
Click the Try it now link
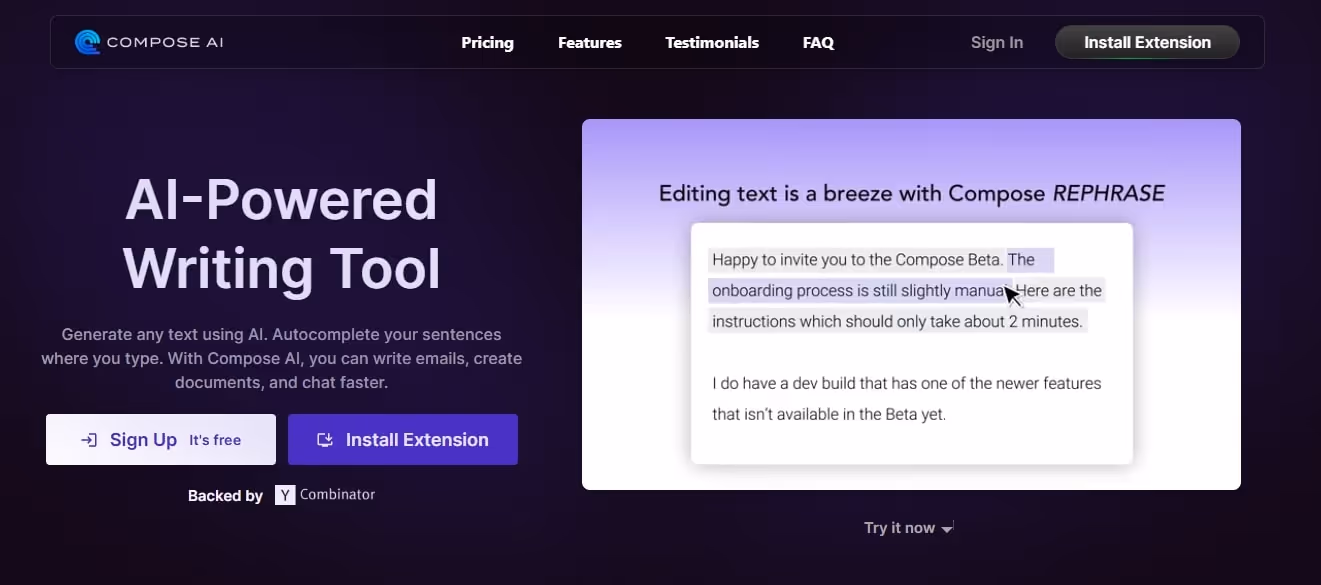pos(908,528)
